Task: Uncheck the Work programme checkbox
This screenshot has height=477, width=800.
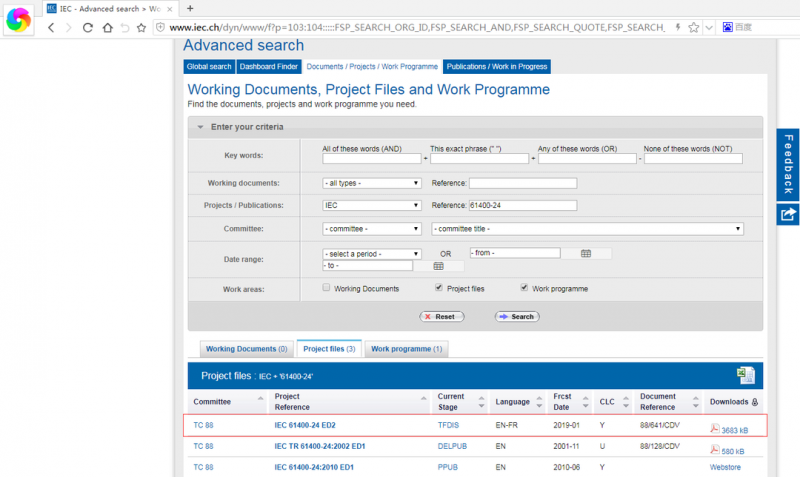Action: [x=524, y=288]
